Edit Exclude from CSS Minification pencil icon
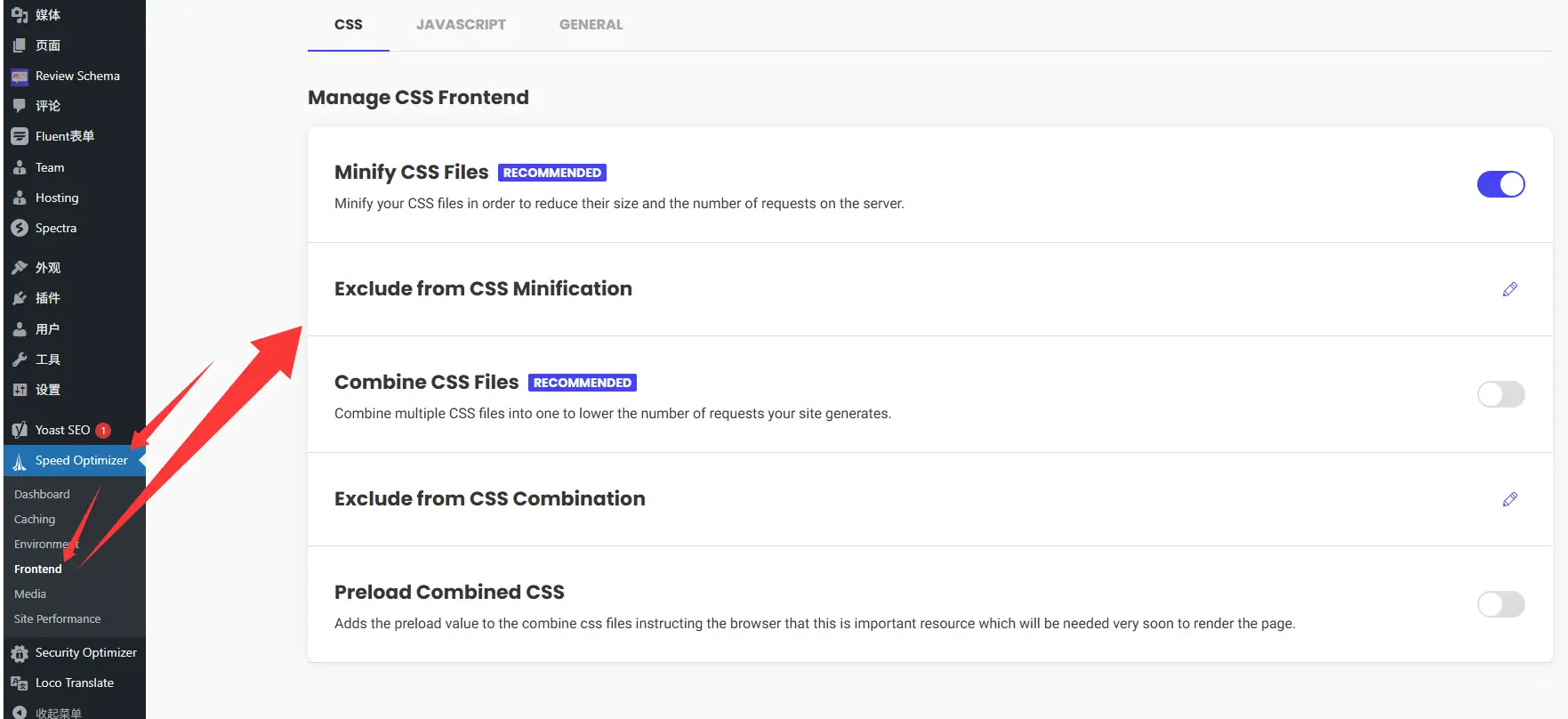The height and width of the screenshot is (719, 1568). click(1509, 289)
